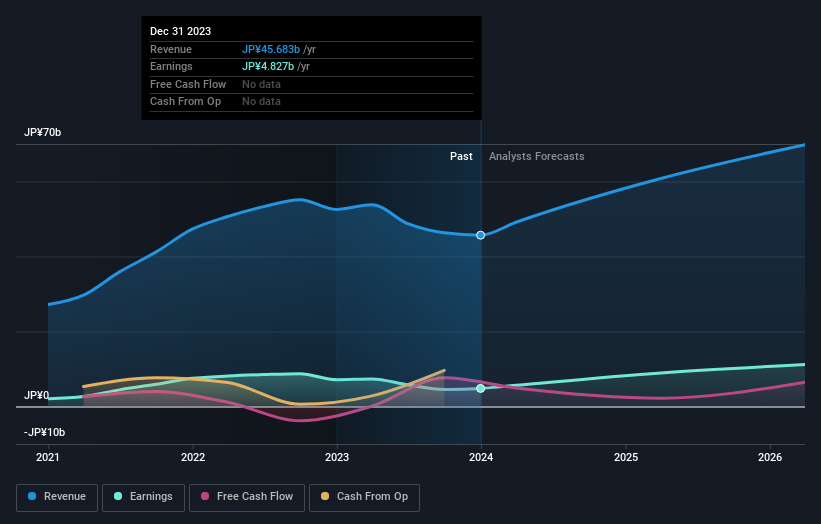Viewport: 821px width, 524px height.
Task: Click the pink Free Cash Flow legend dot
Action: pos(205,496)
